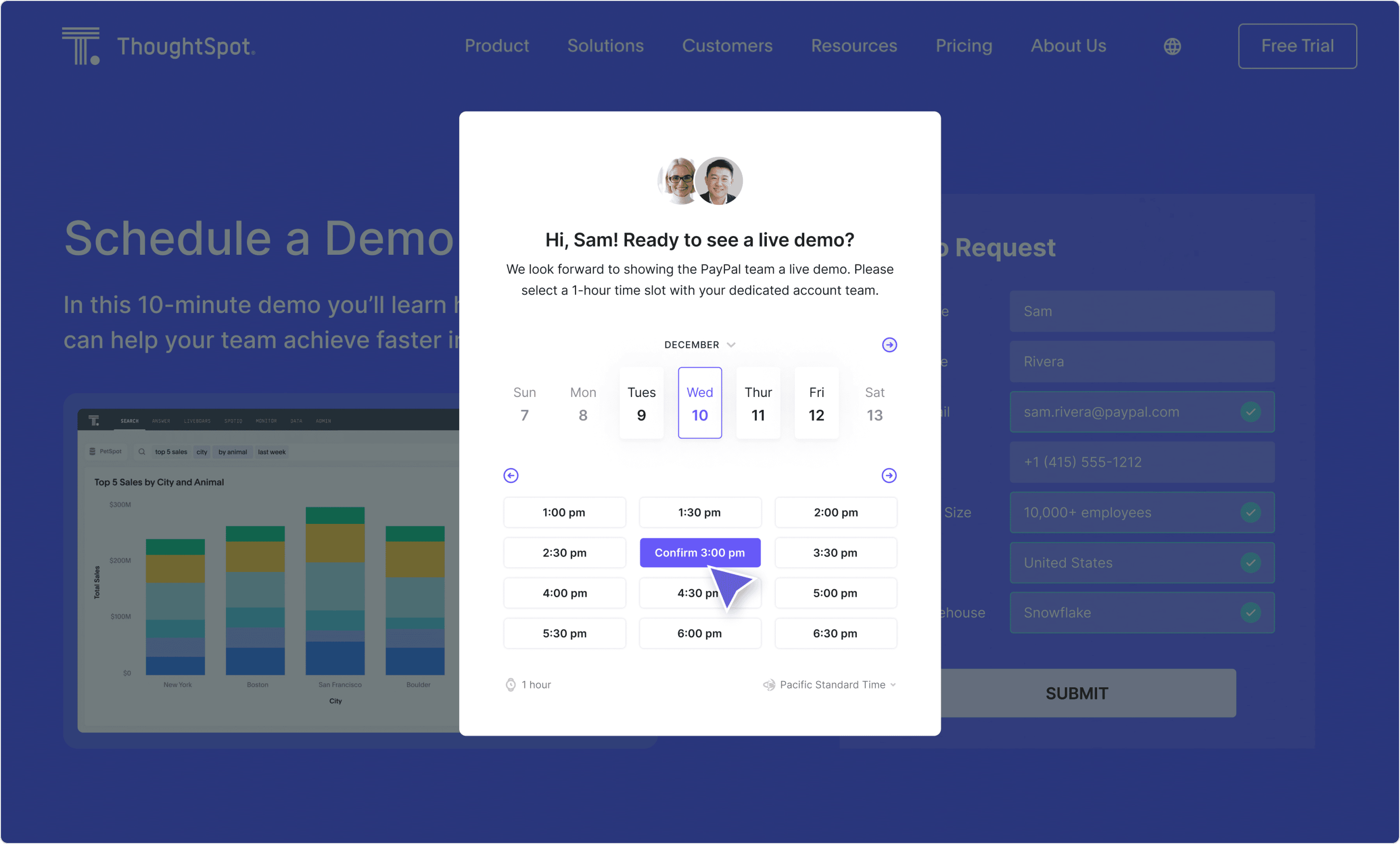Show earlier time slots with left arrow
Screen dimensions: 1400x844
[511, 475]
